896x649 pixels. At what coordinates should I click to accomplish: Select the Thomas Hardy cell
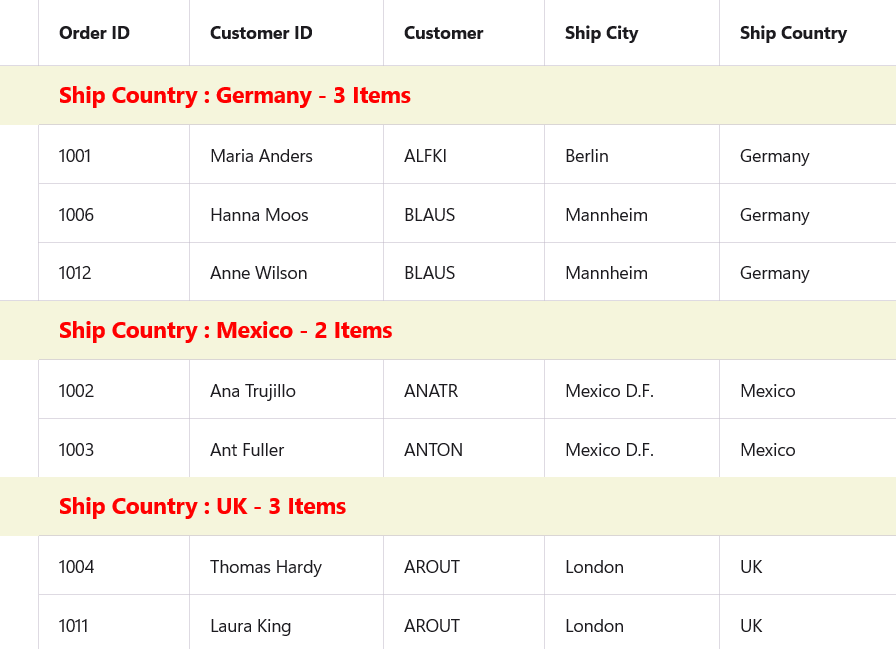[x=266, y=567]
